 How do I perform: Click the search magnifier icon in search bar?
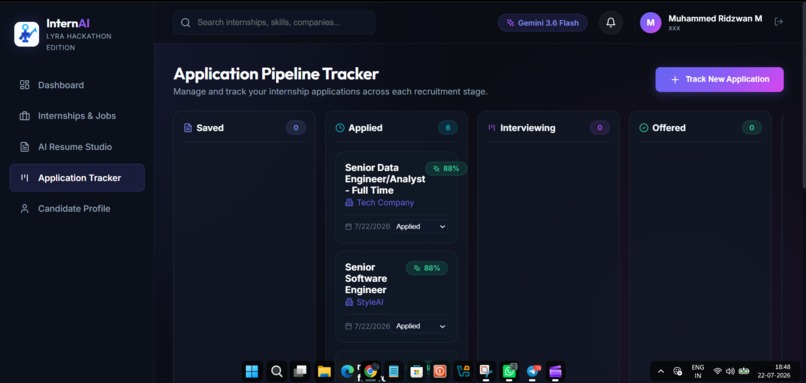coord(186,23)
